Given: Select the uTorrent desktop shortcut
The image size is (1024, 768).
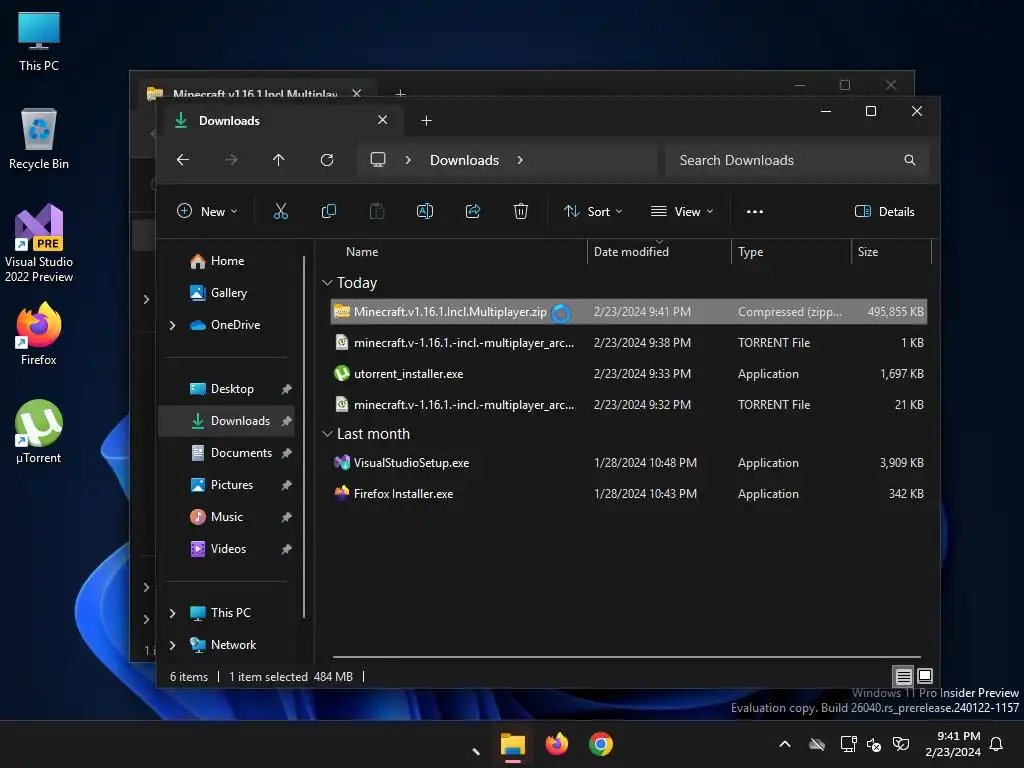Looking at the screenshot, I should [39, 432].
